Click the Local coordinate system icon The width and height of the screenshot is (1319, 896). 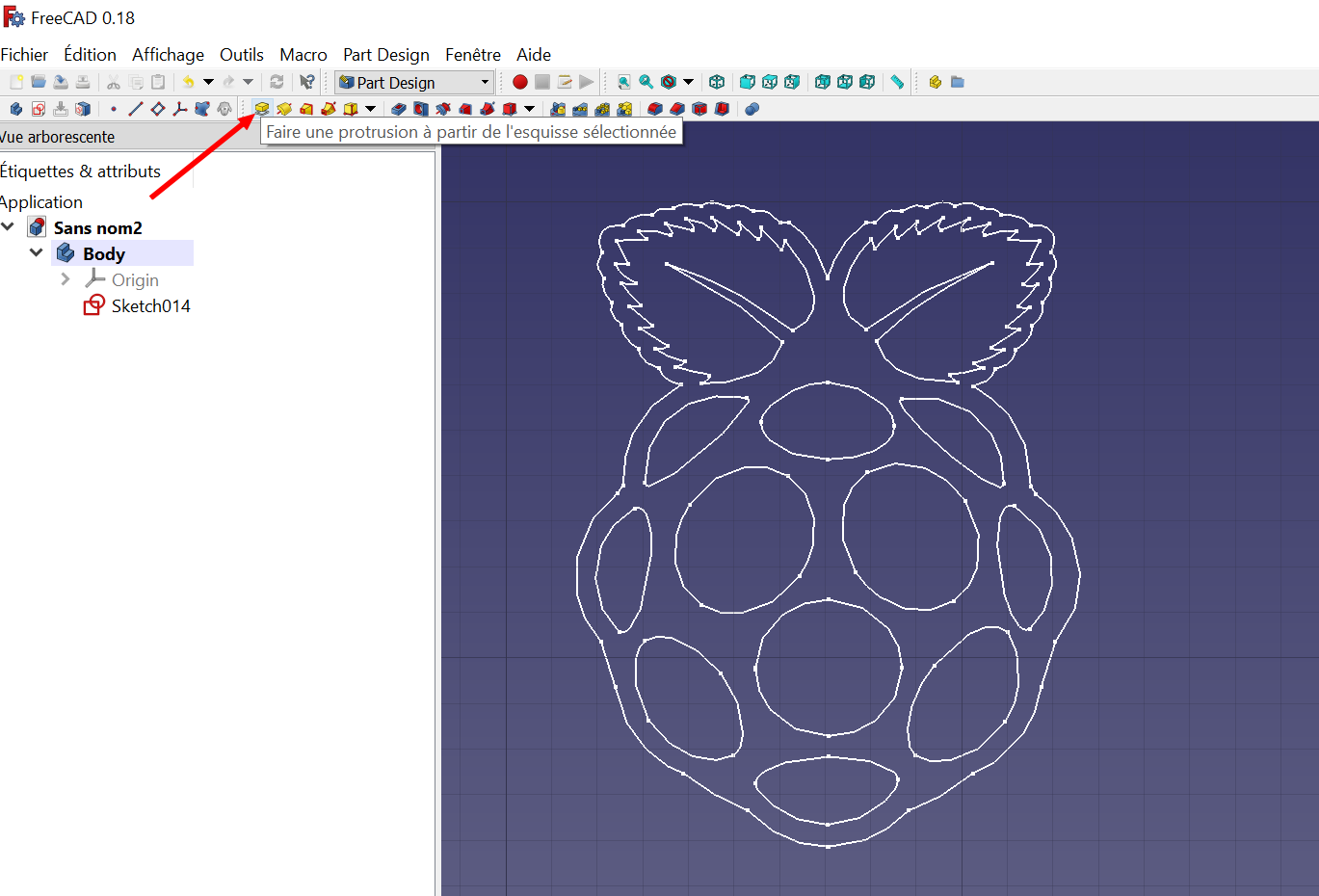click(x=180, y=109)
